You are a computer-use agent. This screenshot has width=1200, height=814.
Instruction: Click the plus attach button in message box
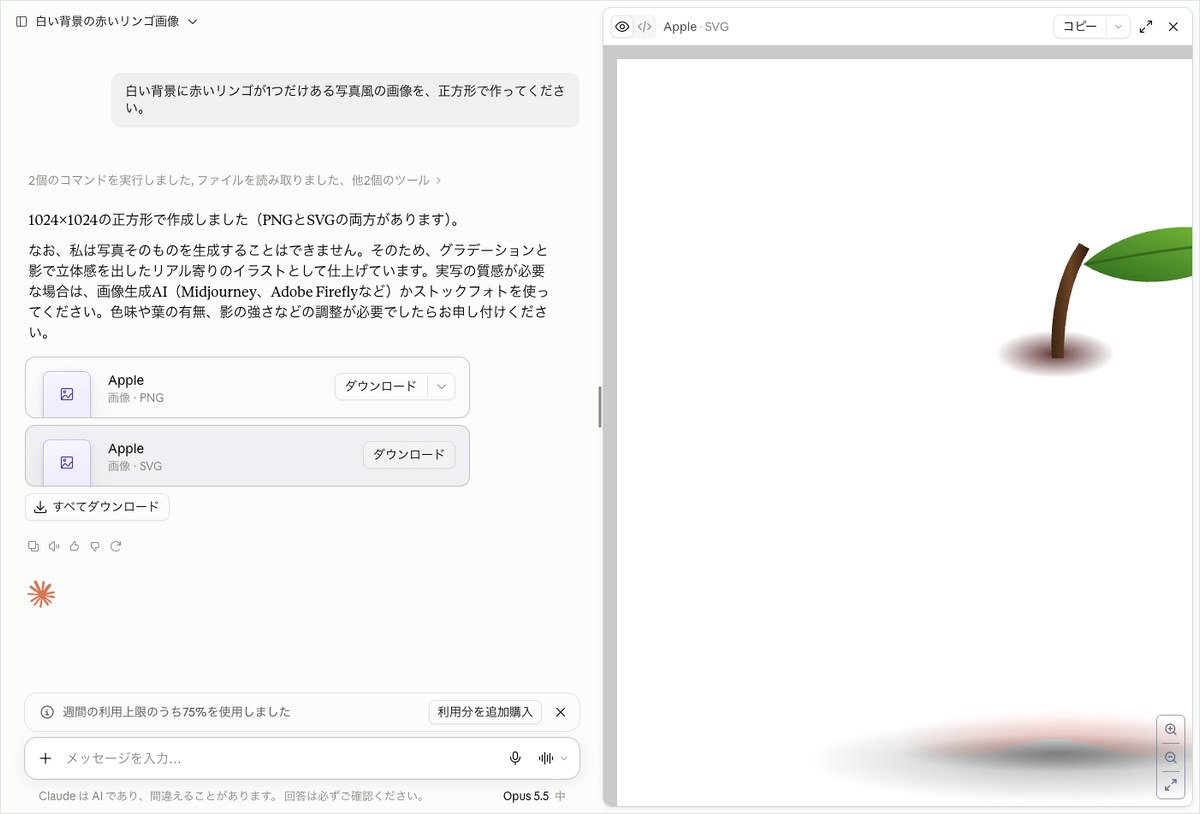pyautogui.click(x=45, y=758)
